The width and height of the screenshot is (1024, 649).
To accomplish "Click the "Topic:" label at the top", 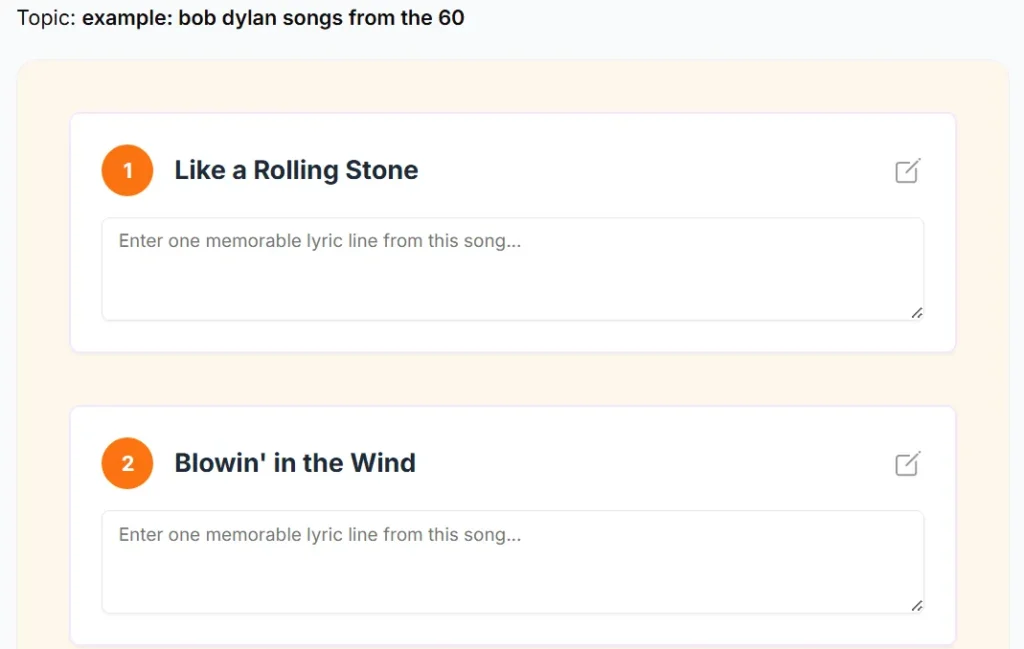I will click(x=46, y=17).
